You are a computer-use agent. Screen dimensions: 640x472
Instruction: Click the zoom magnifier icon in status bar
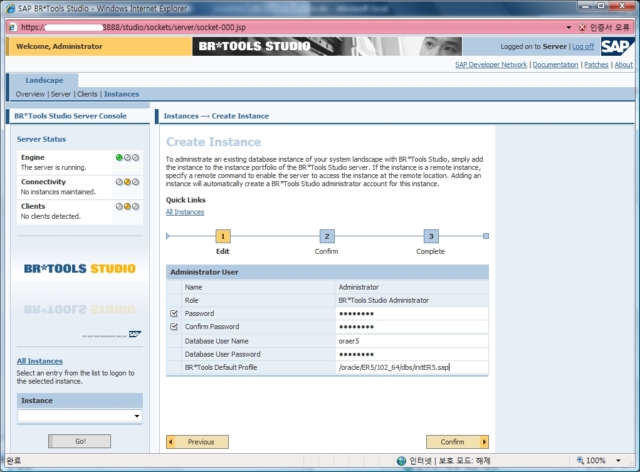[580, 460]
